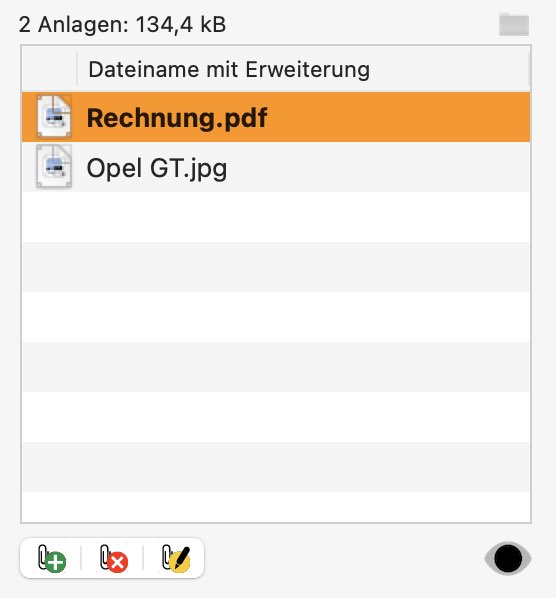This screenshot has height=598, width=556.
Task: Open the attachments folder icon
Action: click(514, 25)
